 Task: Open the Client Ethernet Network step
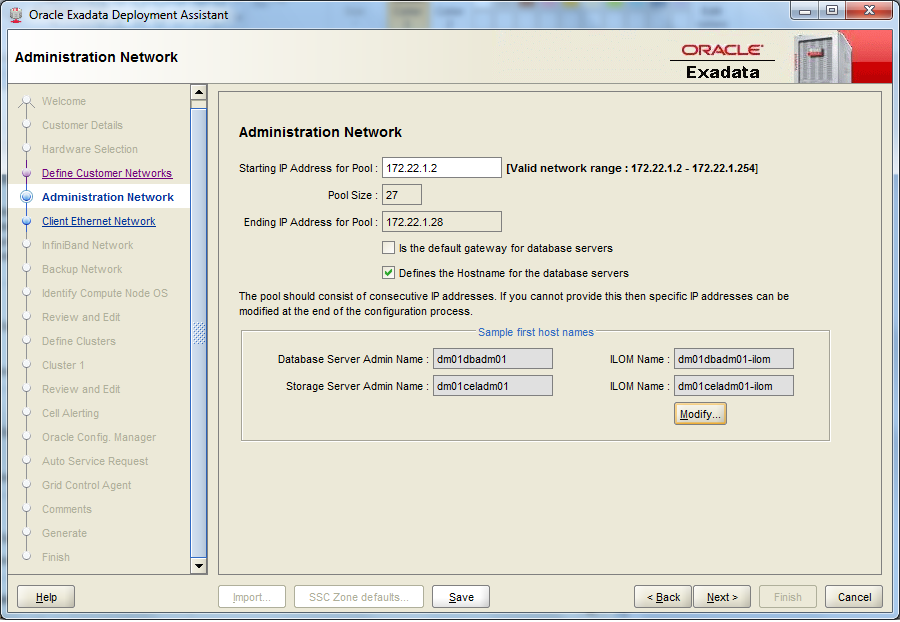tap(98, 221)
